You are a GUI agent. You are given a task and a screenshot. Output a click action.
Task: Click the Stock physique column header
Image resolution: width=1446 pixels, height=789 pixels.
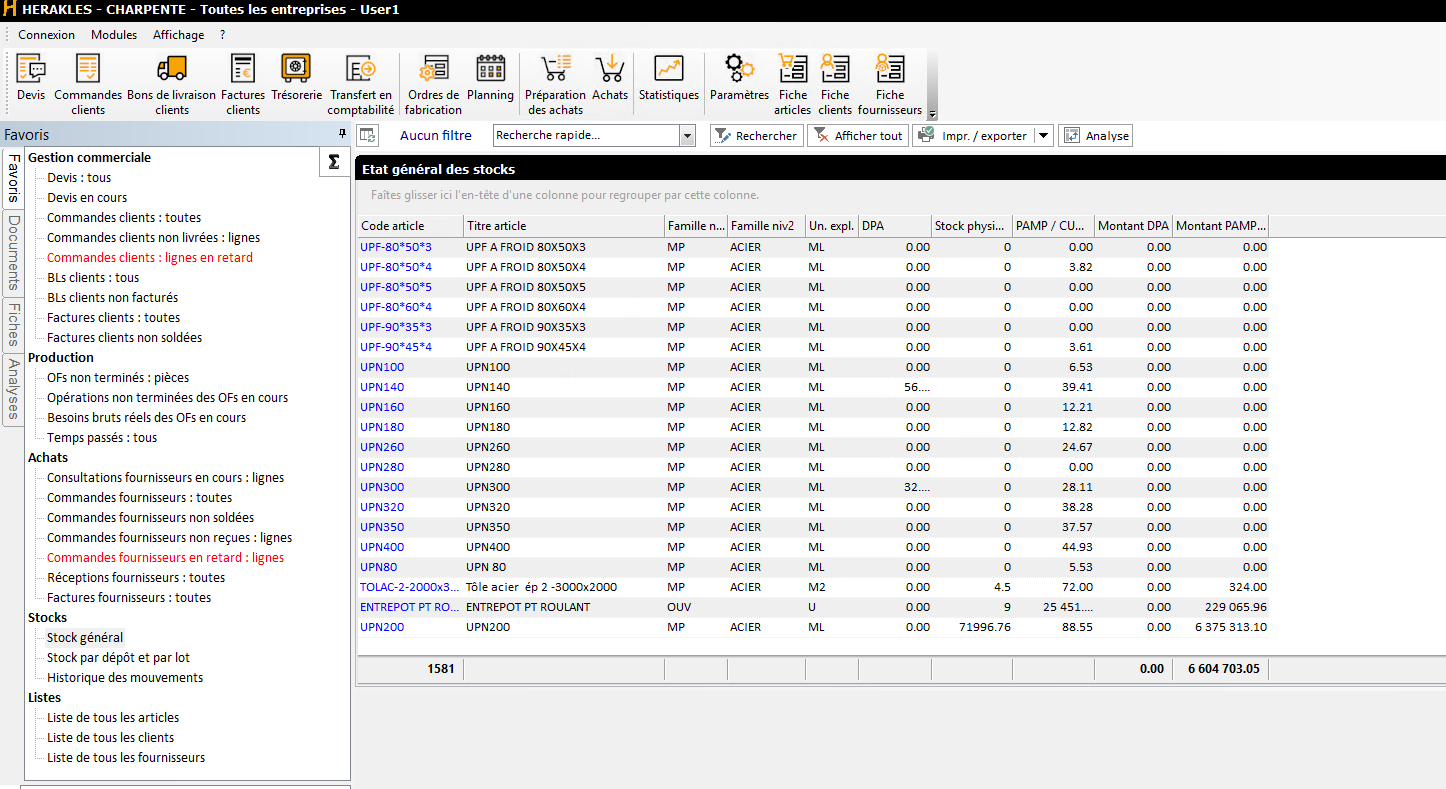point(970,226)
